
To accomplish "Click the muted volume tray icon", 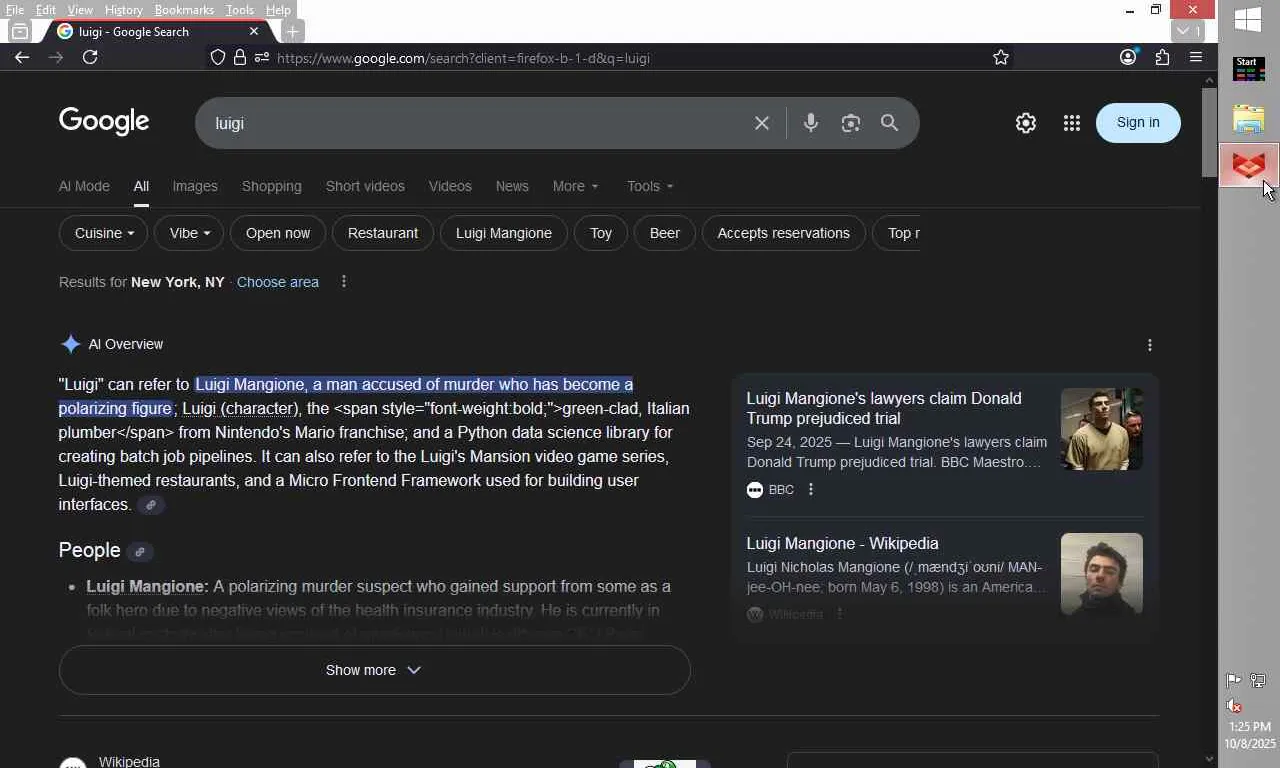I will pyautogui.click(x=1235, y=705).
